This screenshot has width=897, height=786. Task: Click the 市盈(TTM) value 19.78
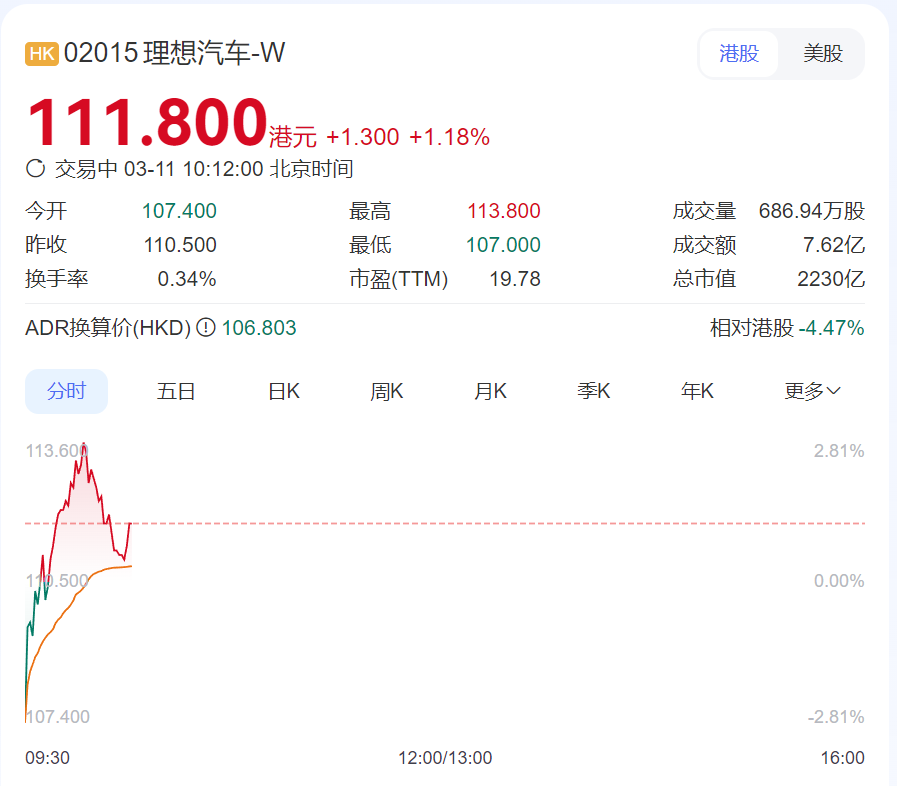tap(515, 279)
